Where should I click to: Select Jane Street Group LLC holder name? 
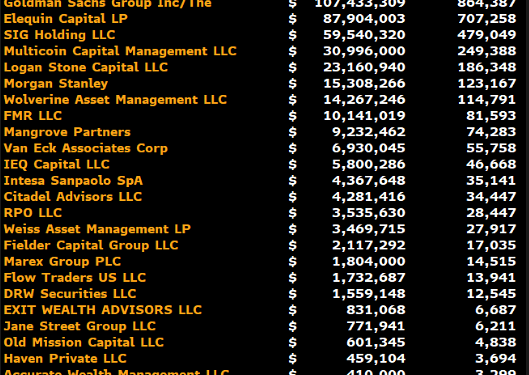[x=80, y=326]
